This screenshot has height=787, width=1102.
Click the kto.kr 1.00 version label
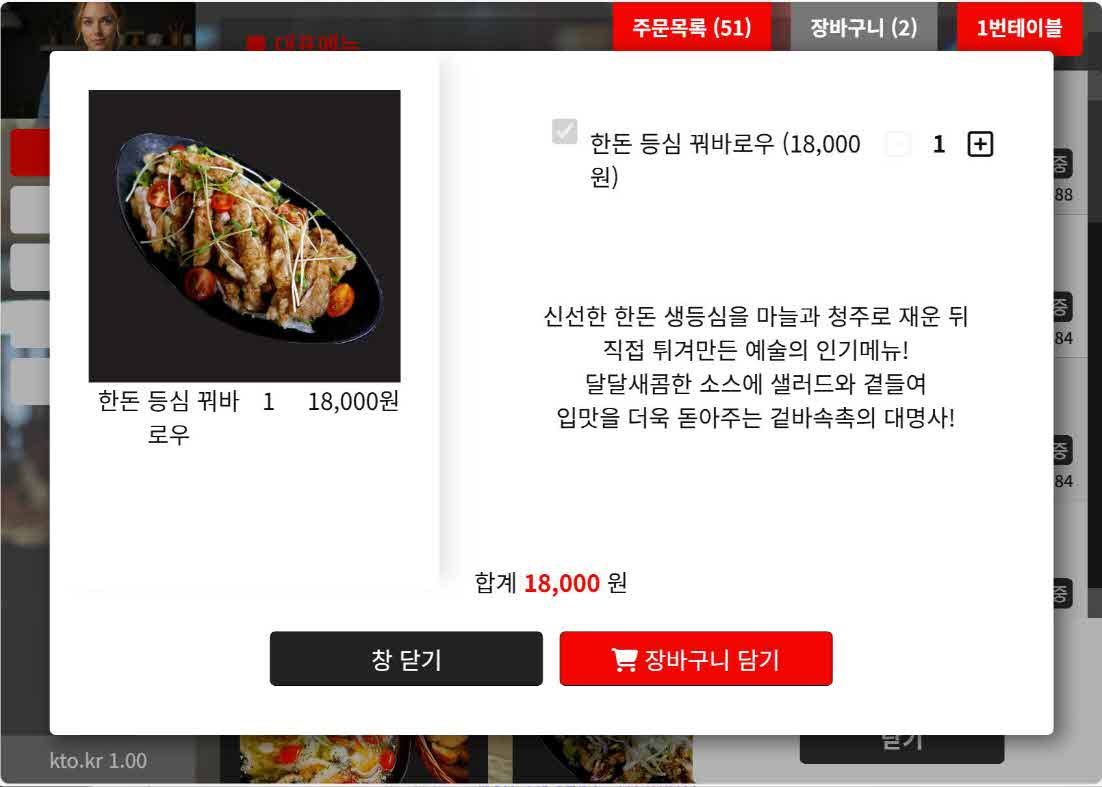pos(98,760)
